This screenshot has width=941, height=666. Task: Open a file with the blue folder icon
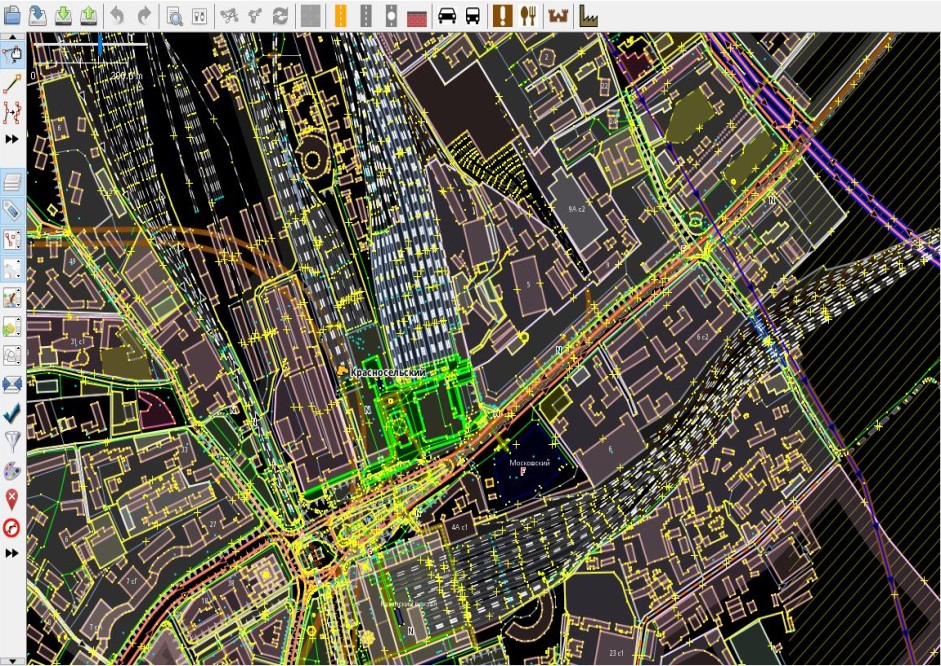coord(12,15)
